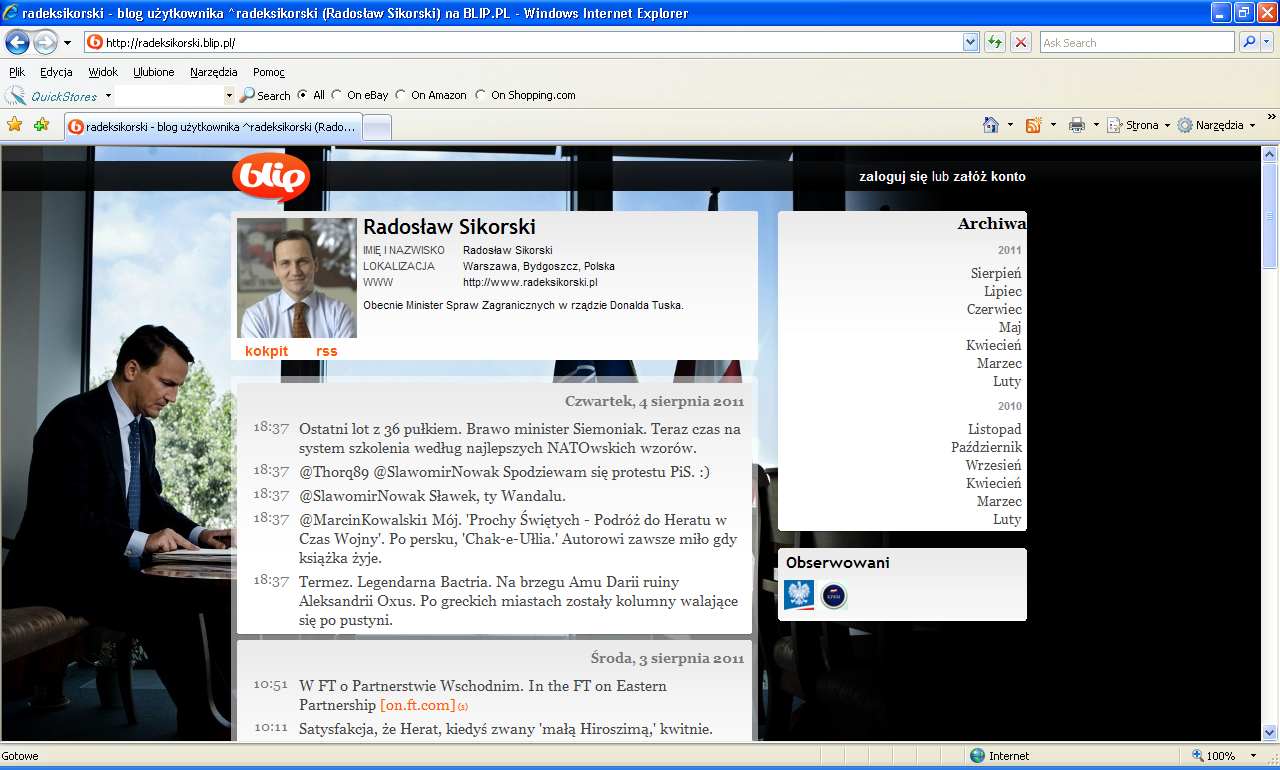This screenshot has height=770, width=1280.
Task: Open the Wrzesień archive
Action: coord(993,465)
